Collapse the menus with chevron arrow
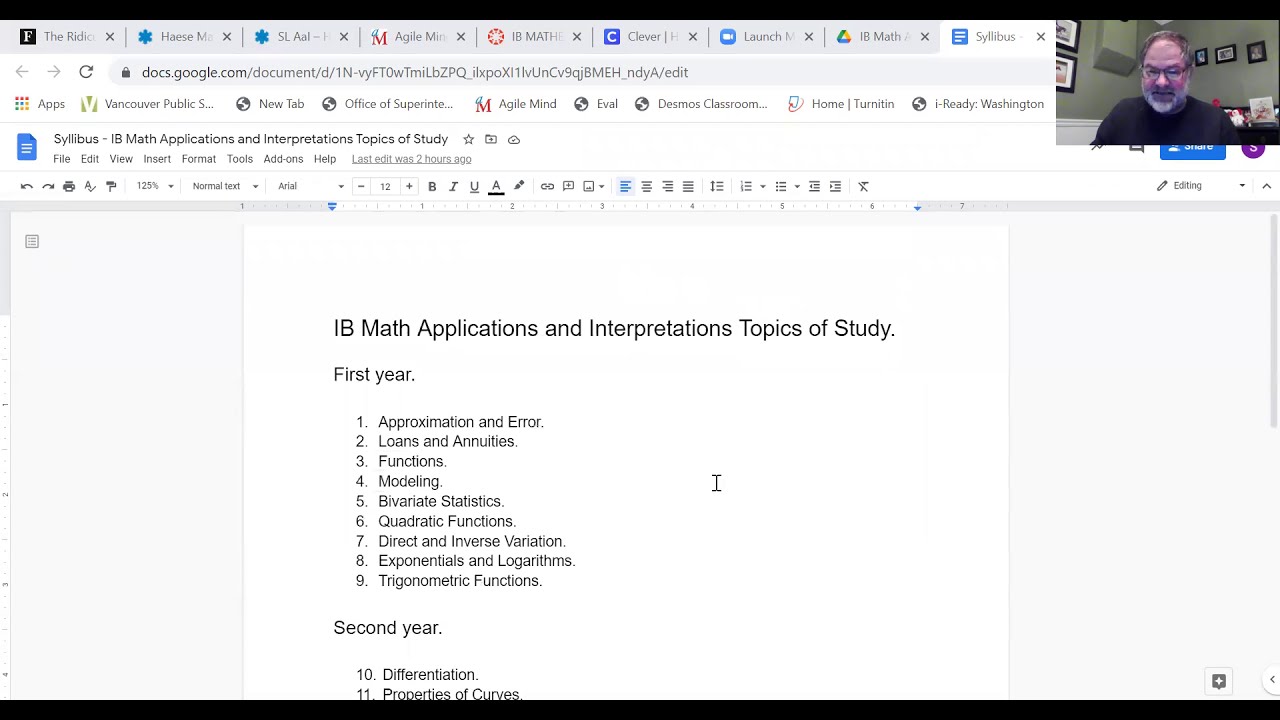1280x720 pixels. point(1266,186)
